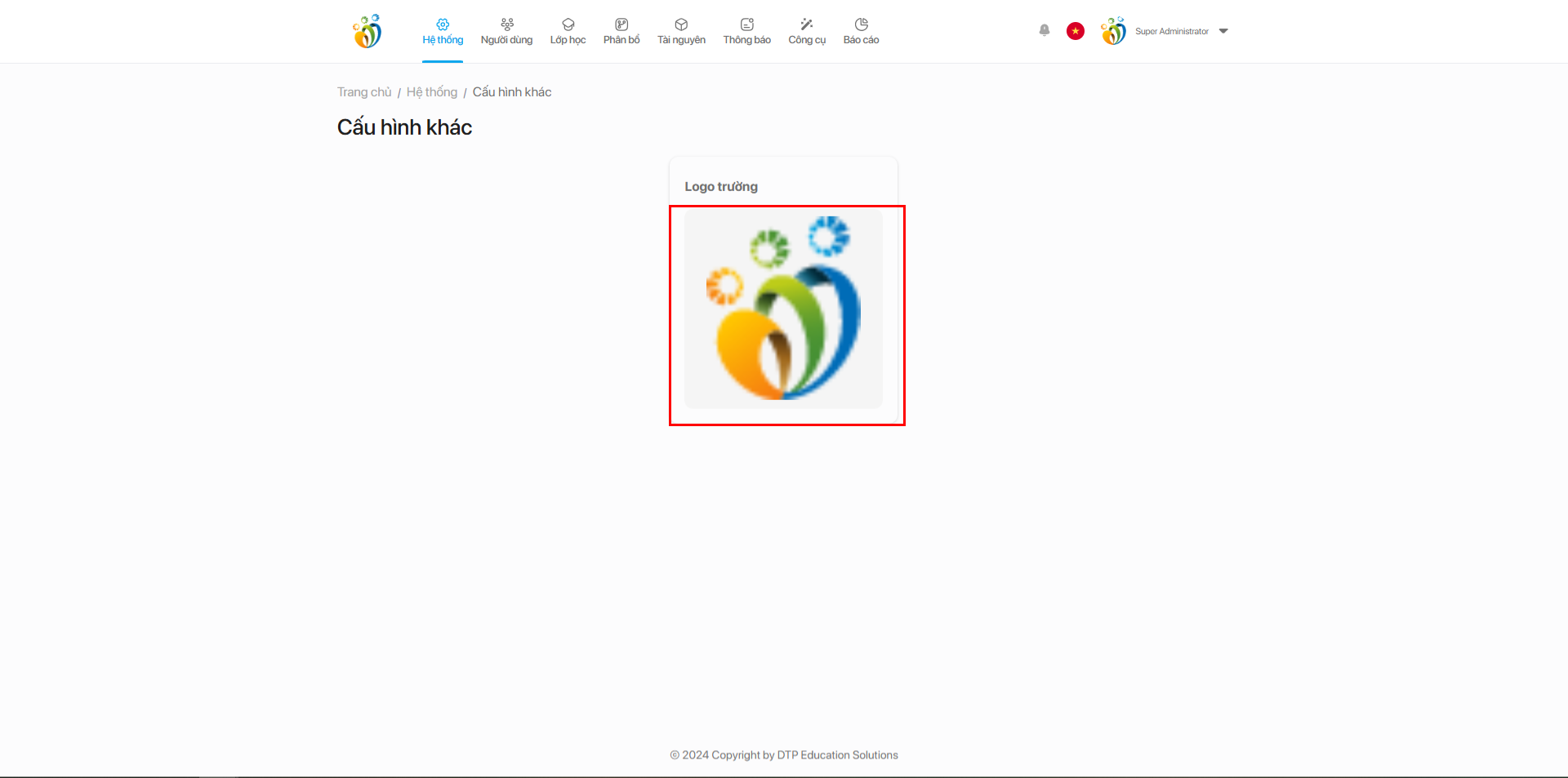Open the Người dùng menu
This screenshot has height=778, width=1568.
(x=506, y=32)
